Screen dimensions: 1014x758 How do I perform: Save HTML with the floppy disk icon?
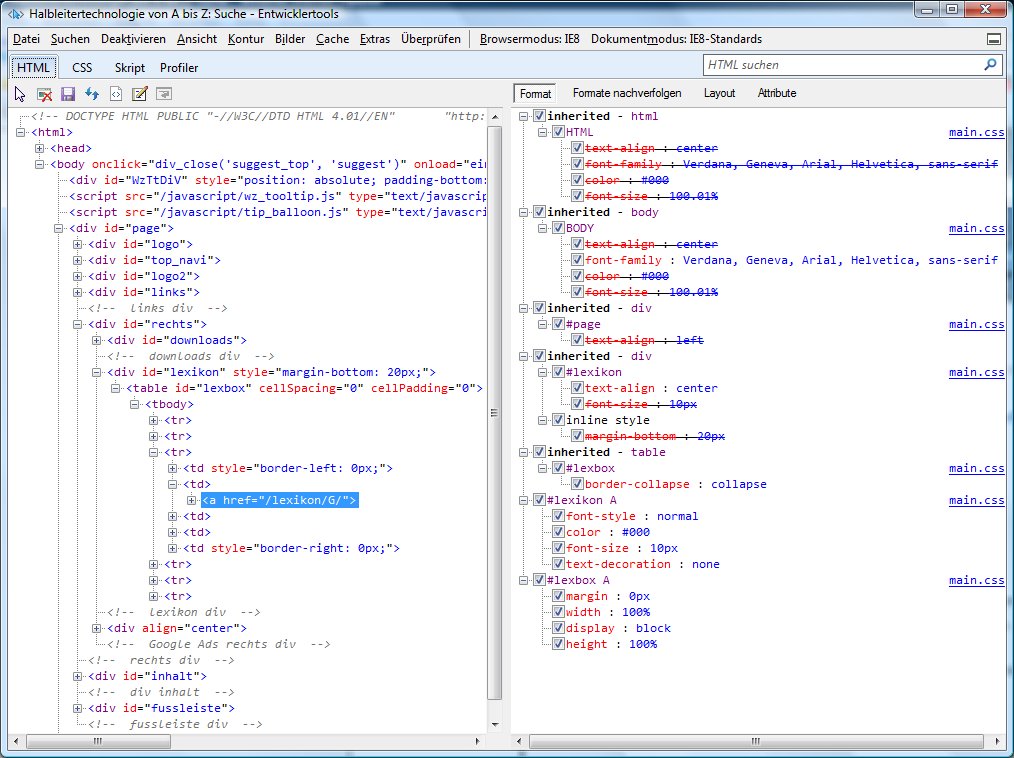[x=68, y=94]
